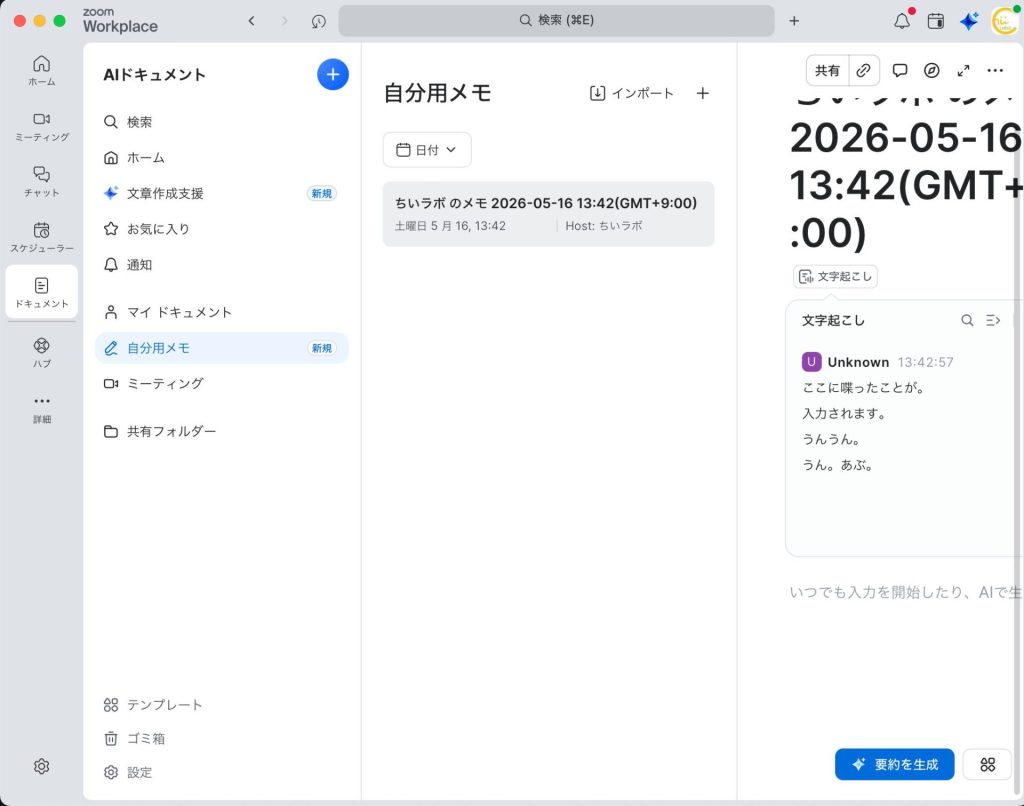Open テンプレート at sidebar bottom
This screenshot has height=806, width=1024.
click(x=153, y=705)
